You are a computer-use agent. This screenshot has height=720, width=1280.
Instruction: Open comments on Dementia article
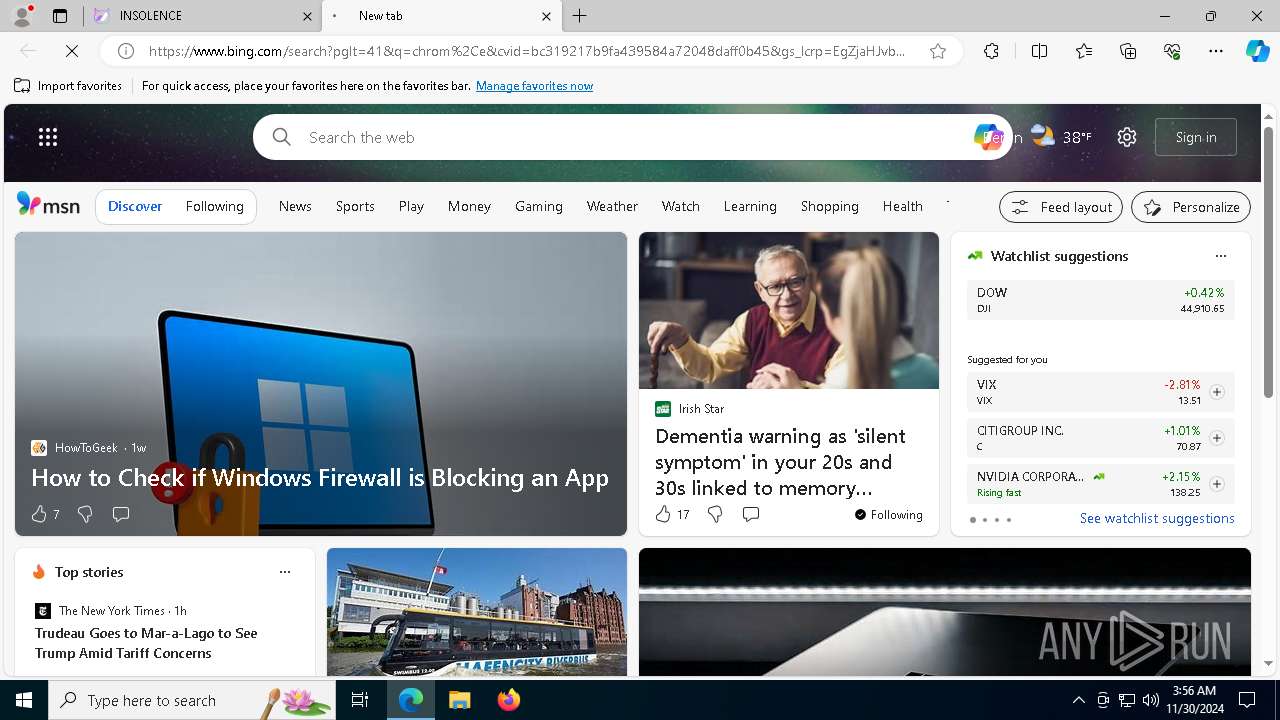(x=751, y=514)
